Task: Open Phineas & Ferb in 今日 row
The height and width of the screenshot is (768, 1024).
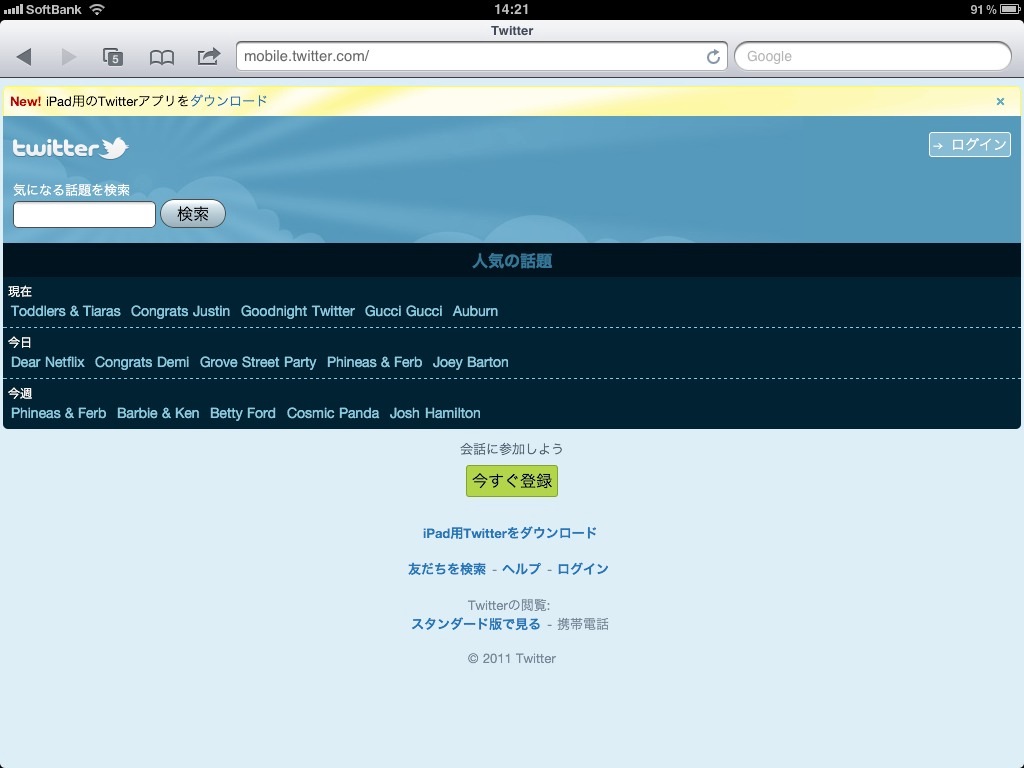Action: 374,362
